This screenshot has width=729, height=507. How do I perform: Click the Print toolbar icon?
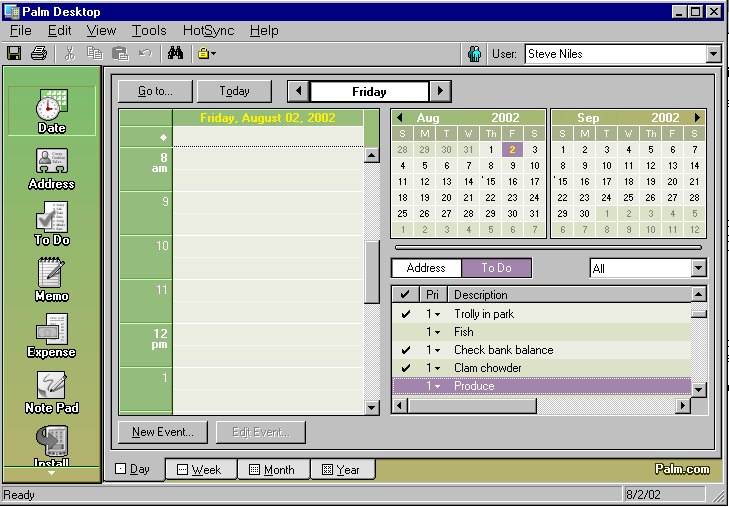[x=39, y=53]
